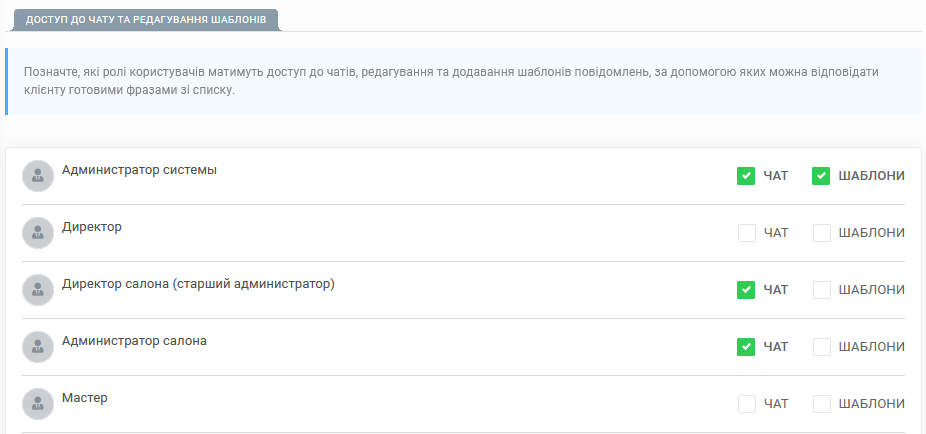
Task: Enable ШАБЛОНИ checkbox for Директор
Action: pyautogui.click(x=821, y=233)
